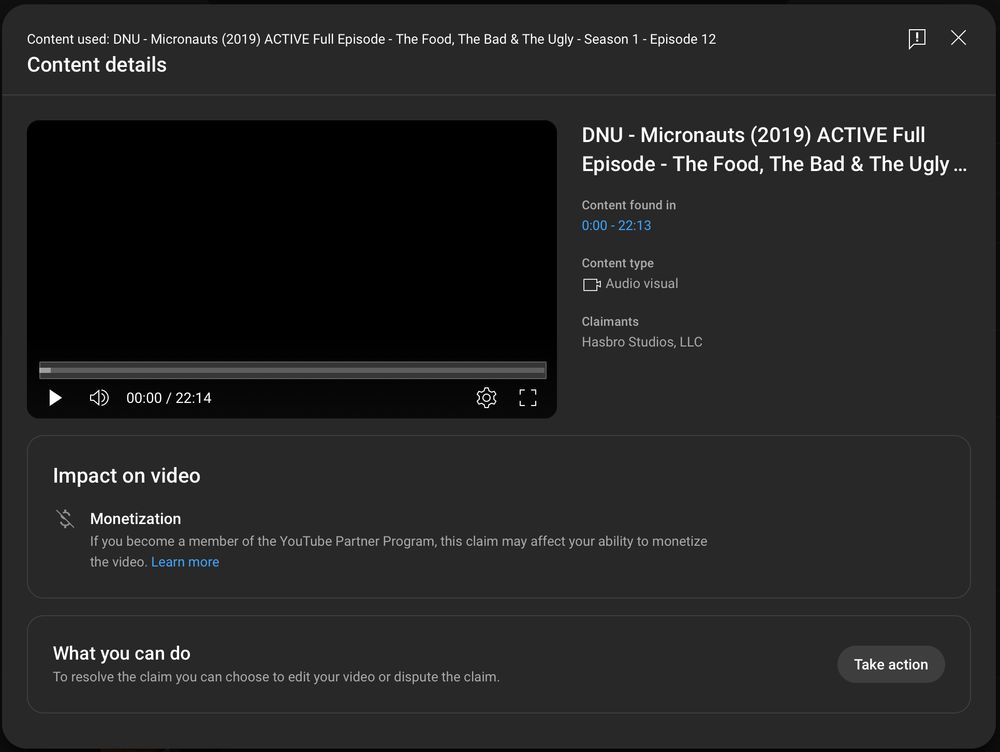Click the What you can do heading
Image resolution: width=1000 pixels, height=752 pixels.
pyautogui.click(x=122, y=653)
